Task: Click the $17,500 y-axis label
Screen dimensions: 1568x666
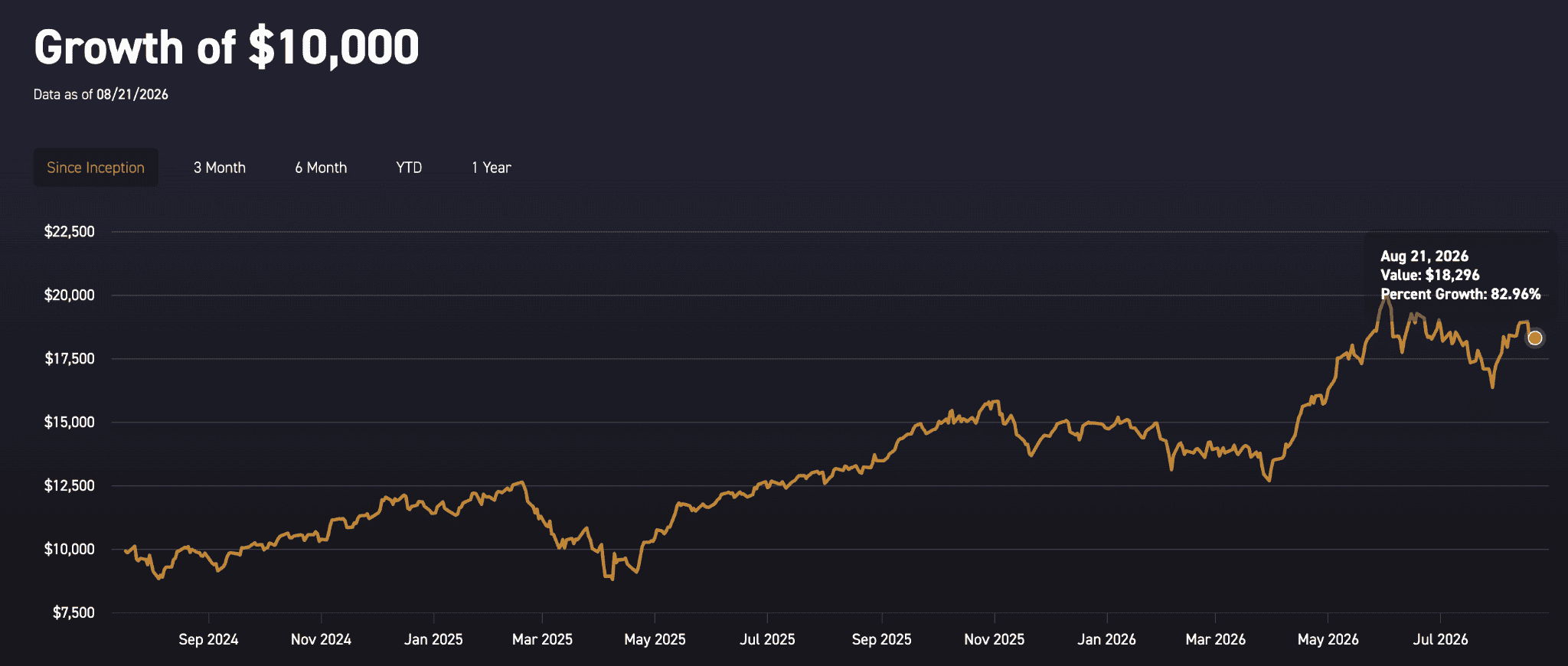Action: [70, 359]
